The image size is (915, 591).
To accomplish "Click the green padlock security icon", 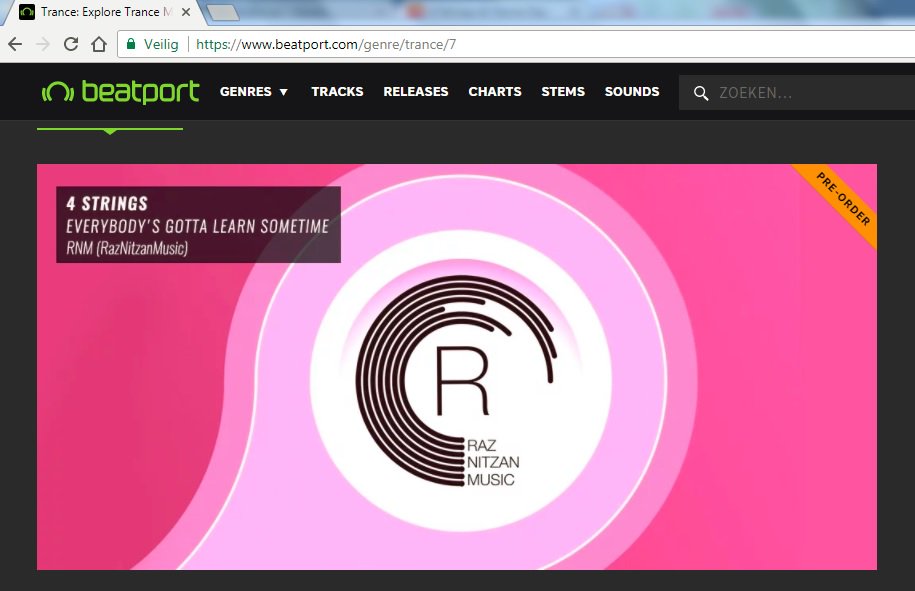I will 131,44.
